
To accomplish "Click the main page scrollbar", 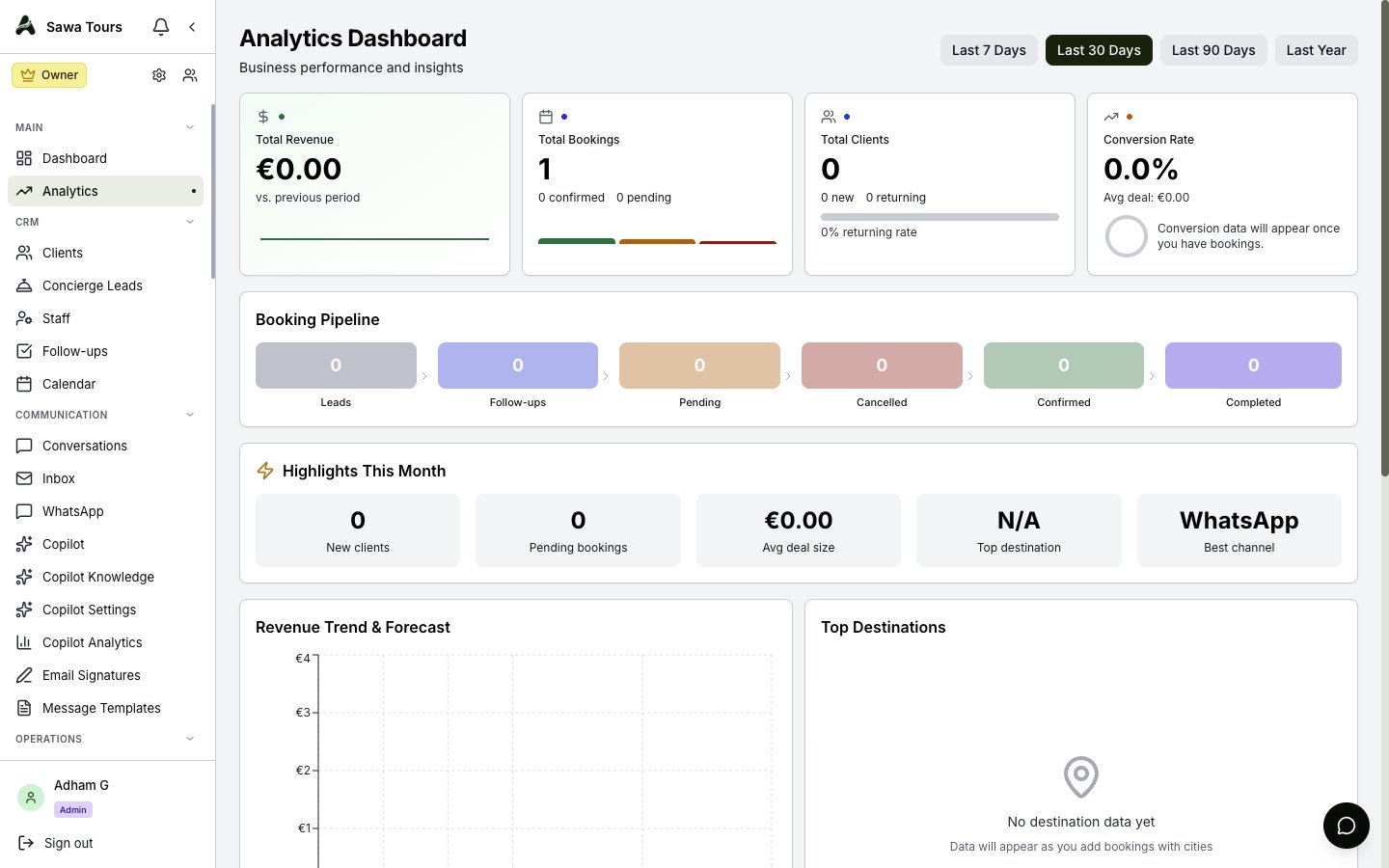I will click(1385, 239).
